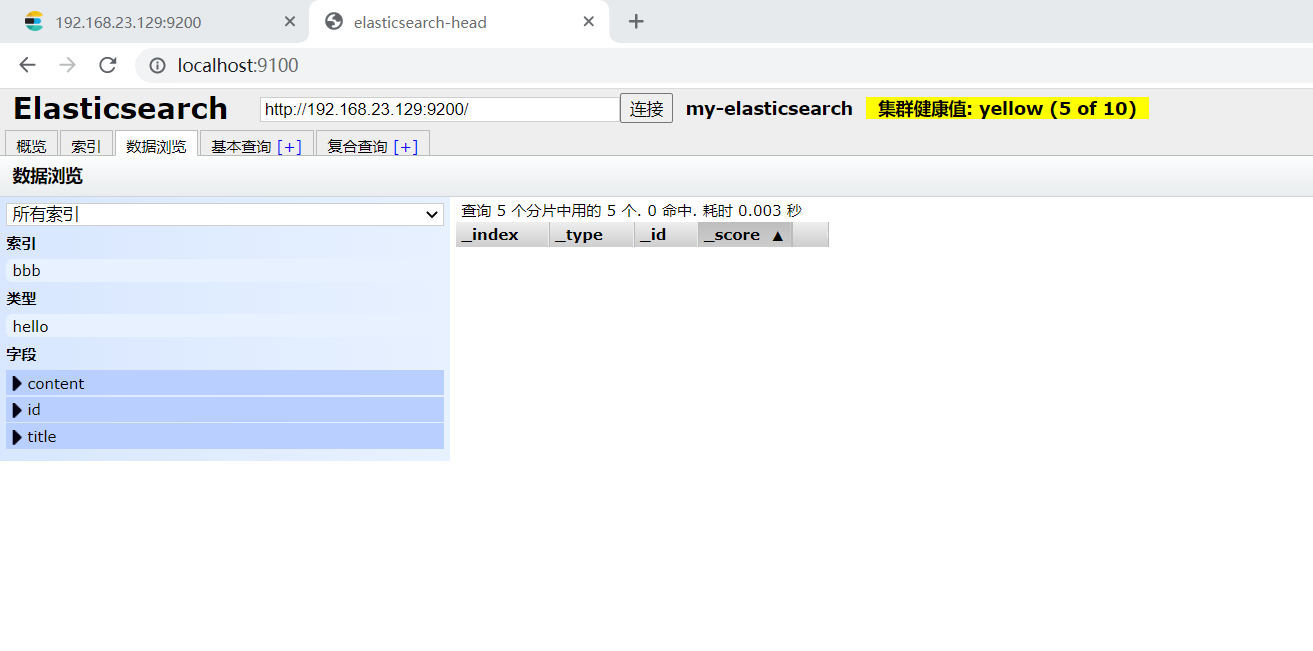Close the 192.168.23.129:9200 tab

tap(290, 21)
